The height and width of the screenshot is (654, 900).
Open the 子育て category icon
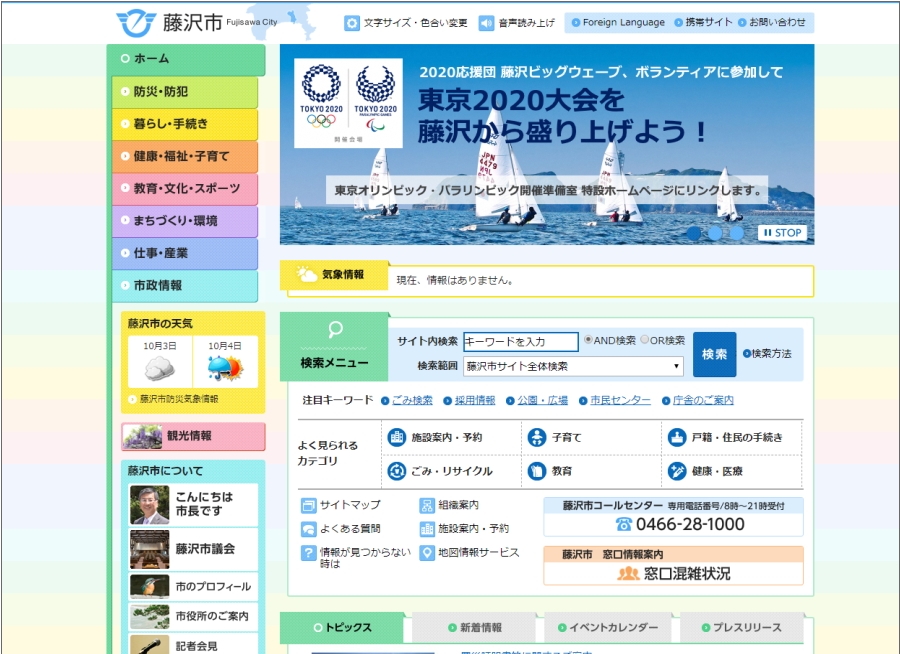[537, 437]
